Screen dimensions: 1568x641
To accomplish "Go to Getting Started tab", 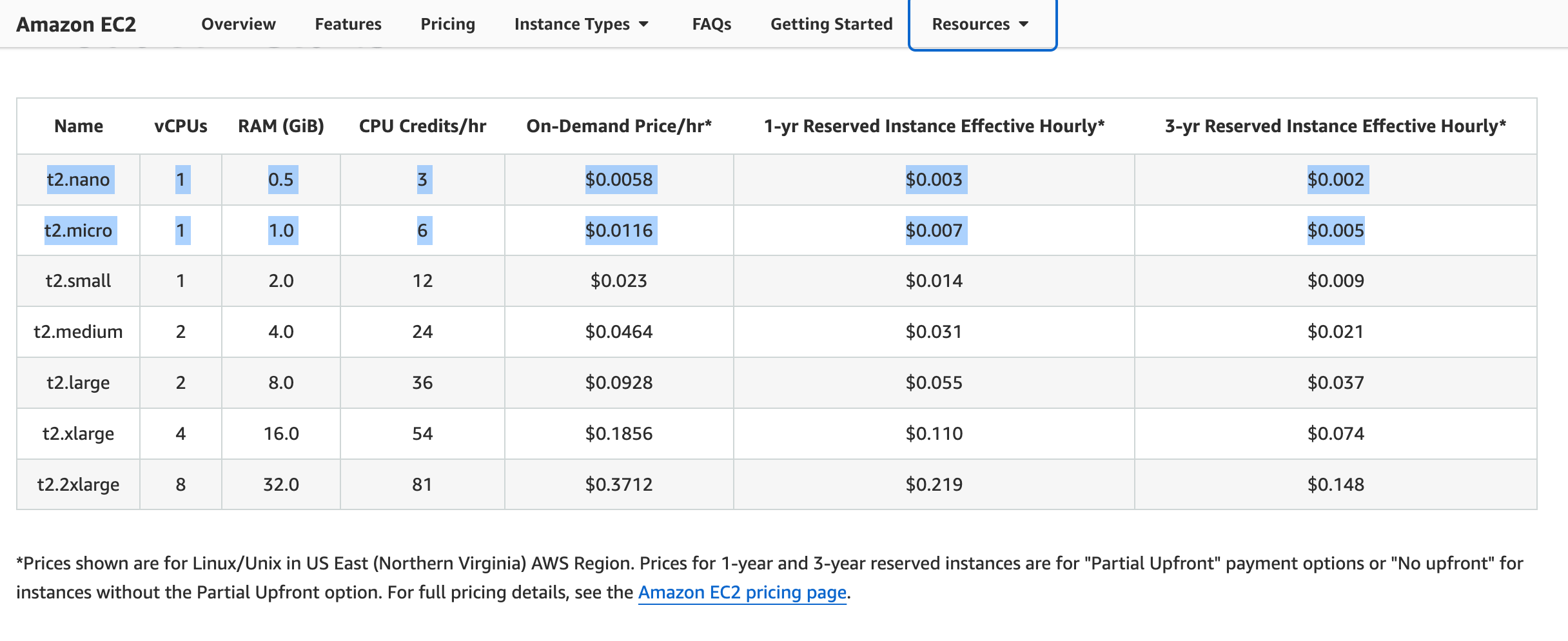I will (x=831, y=24).
